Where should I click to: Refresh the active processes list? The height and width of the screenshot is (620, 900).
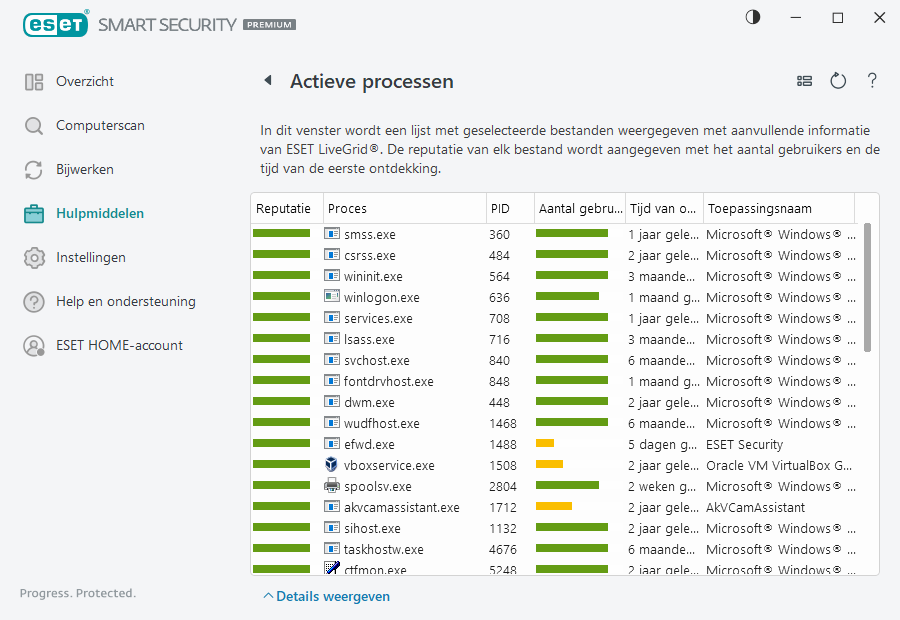(x=838, y=81)
